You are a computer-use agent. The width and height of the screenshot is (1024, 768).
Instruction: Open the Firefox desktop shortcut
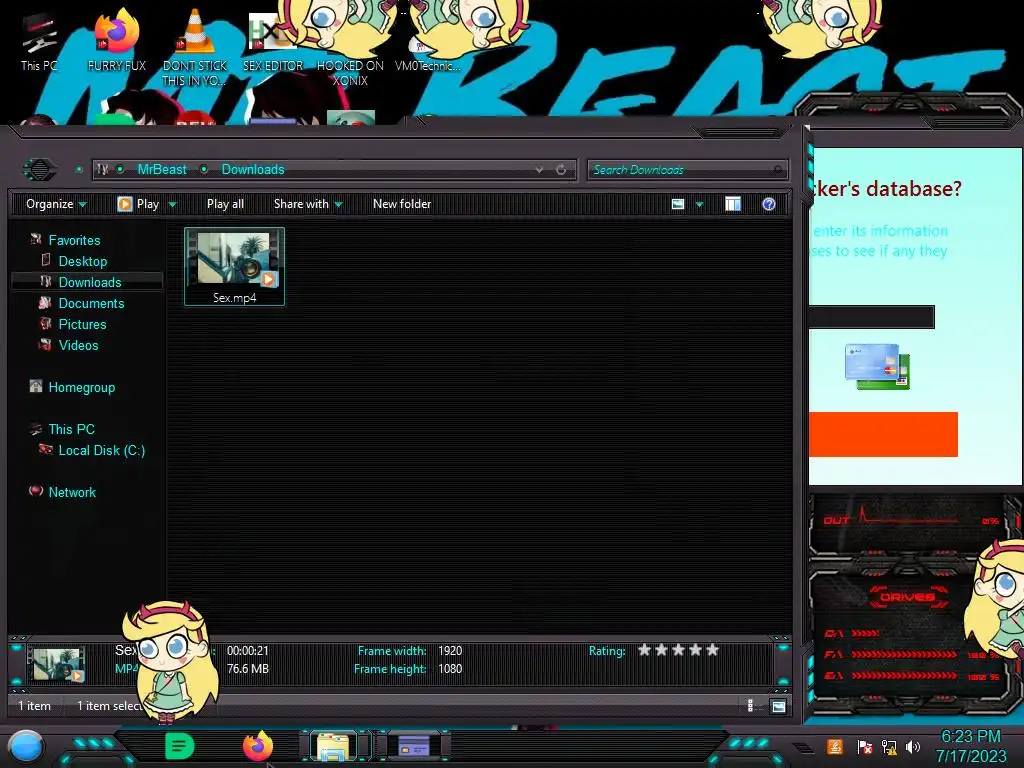tap(116, 40)
